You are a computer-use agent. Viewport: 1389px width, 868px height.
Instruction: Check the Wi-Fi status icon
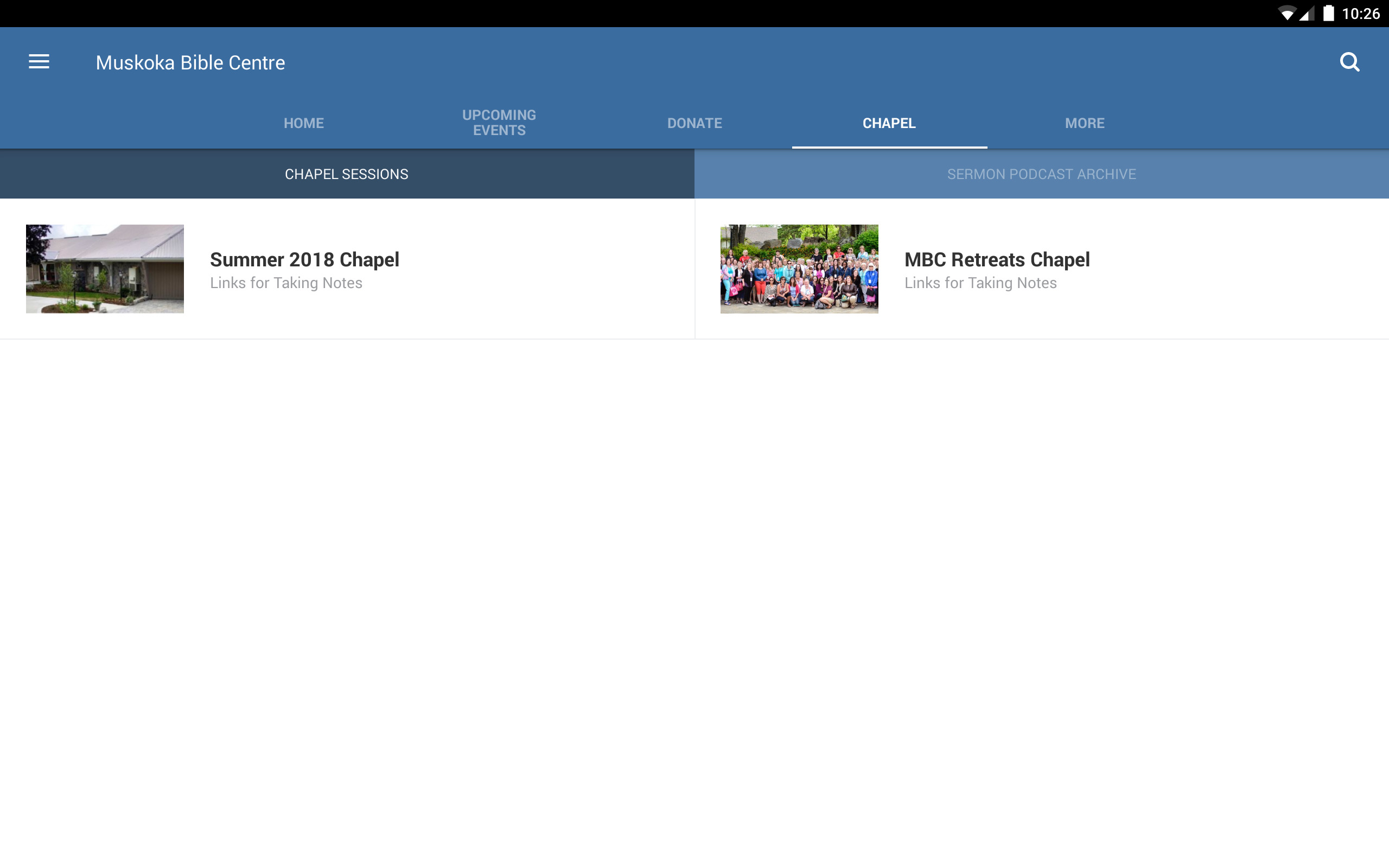[x=1286, y=14]
